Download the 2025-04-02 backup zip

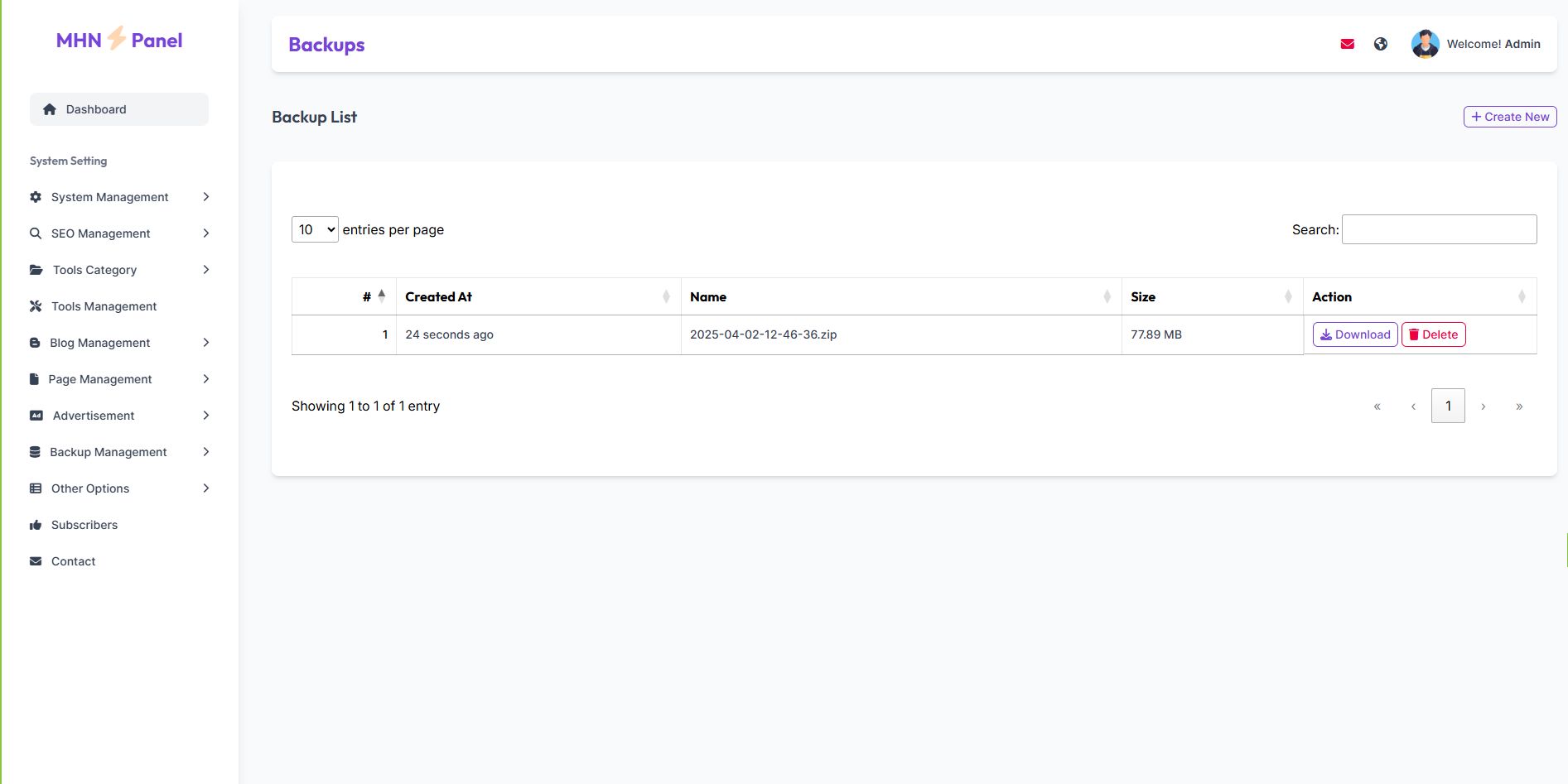1355,334
